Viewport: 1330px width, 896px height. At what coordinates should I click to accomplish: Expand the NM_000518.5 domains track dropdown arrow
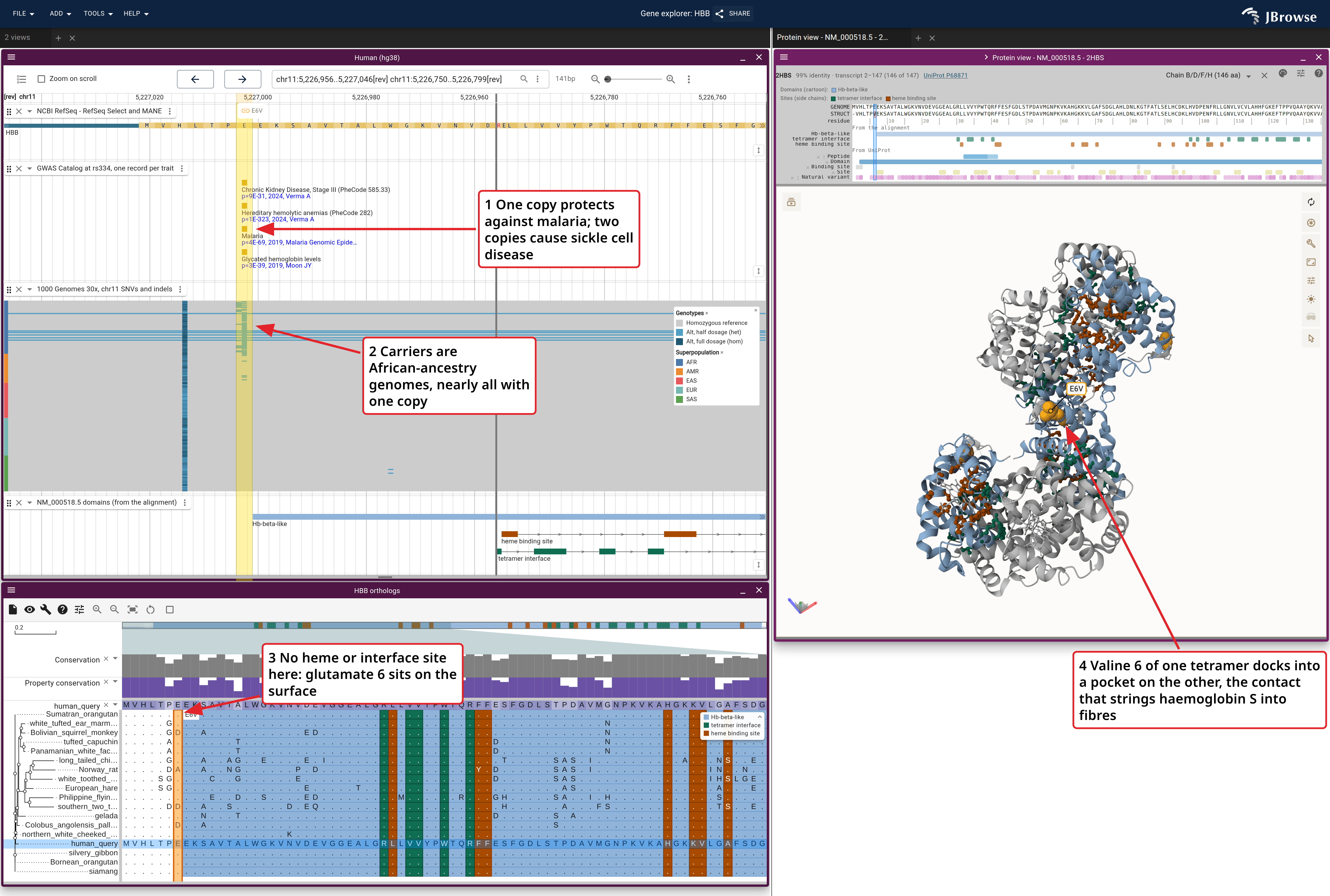coord(30,503)
